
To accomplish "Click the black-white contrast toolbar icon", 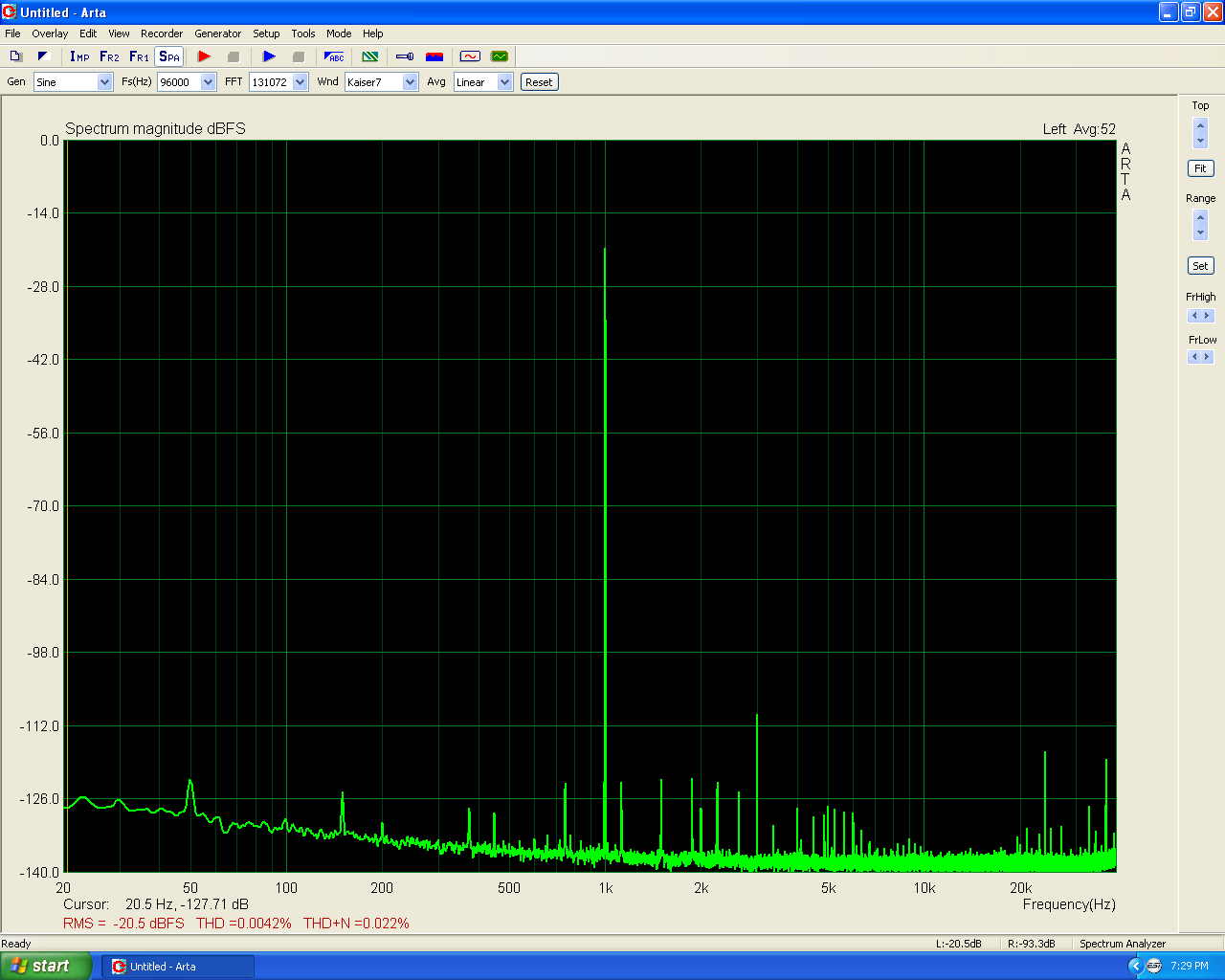I will (43, 56).
